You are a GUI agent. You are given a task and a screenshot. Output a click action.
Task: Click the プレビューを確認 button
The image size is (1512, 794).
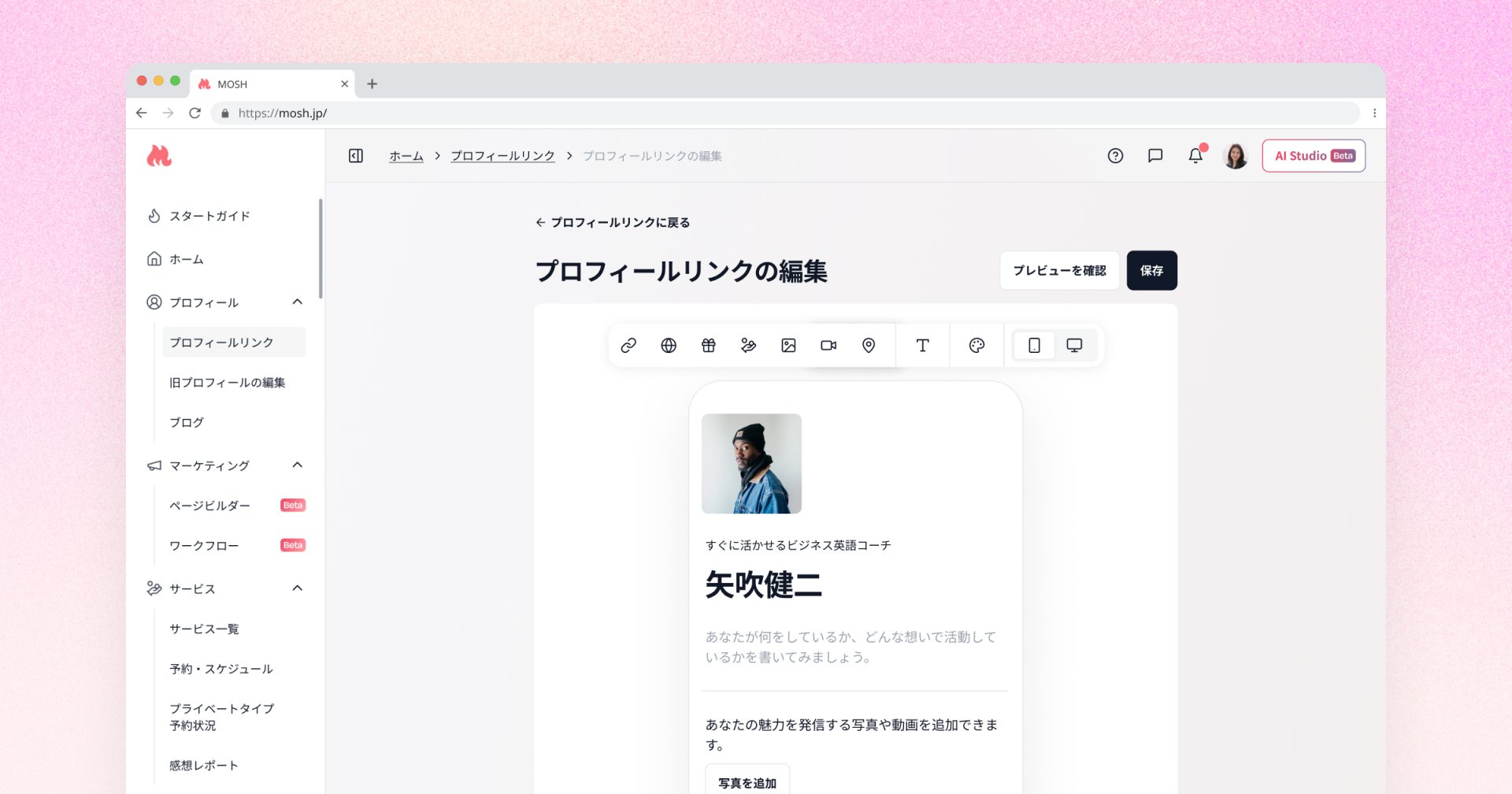click(1059, 270)
